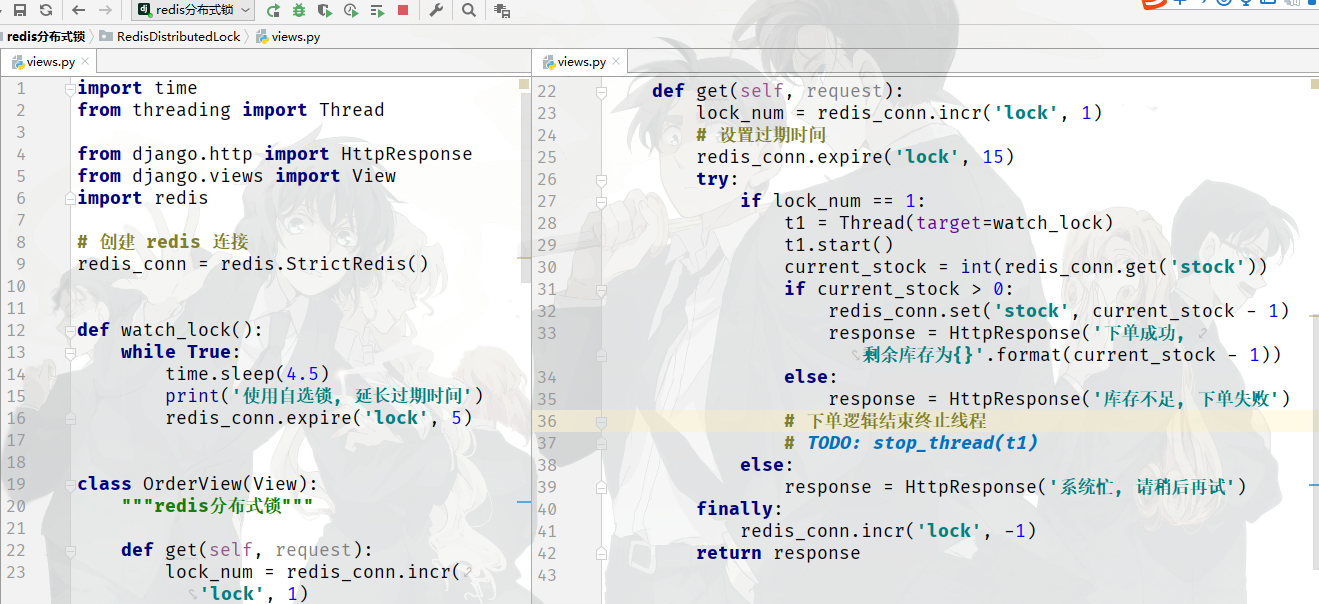Click the while True loop fold marker
The image size is (1319, 604).
[x=69, y=352]
